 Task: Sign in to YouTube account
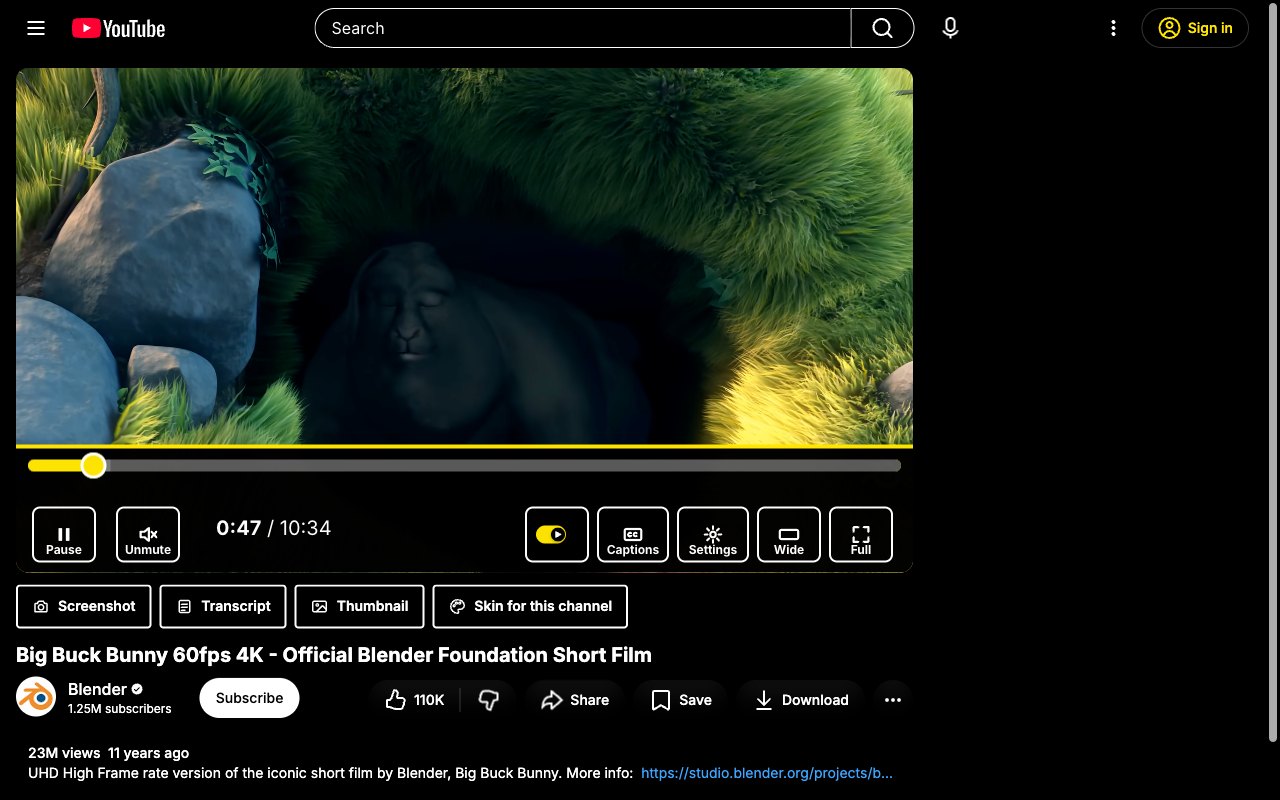(1195, 28)
